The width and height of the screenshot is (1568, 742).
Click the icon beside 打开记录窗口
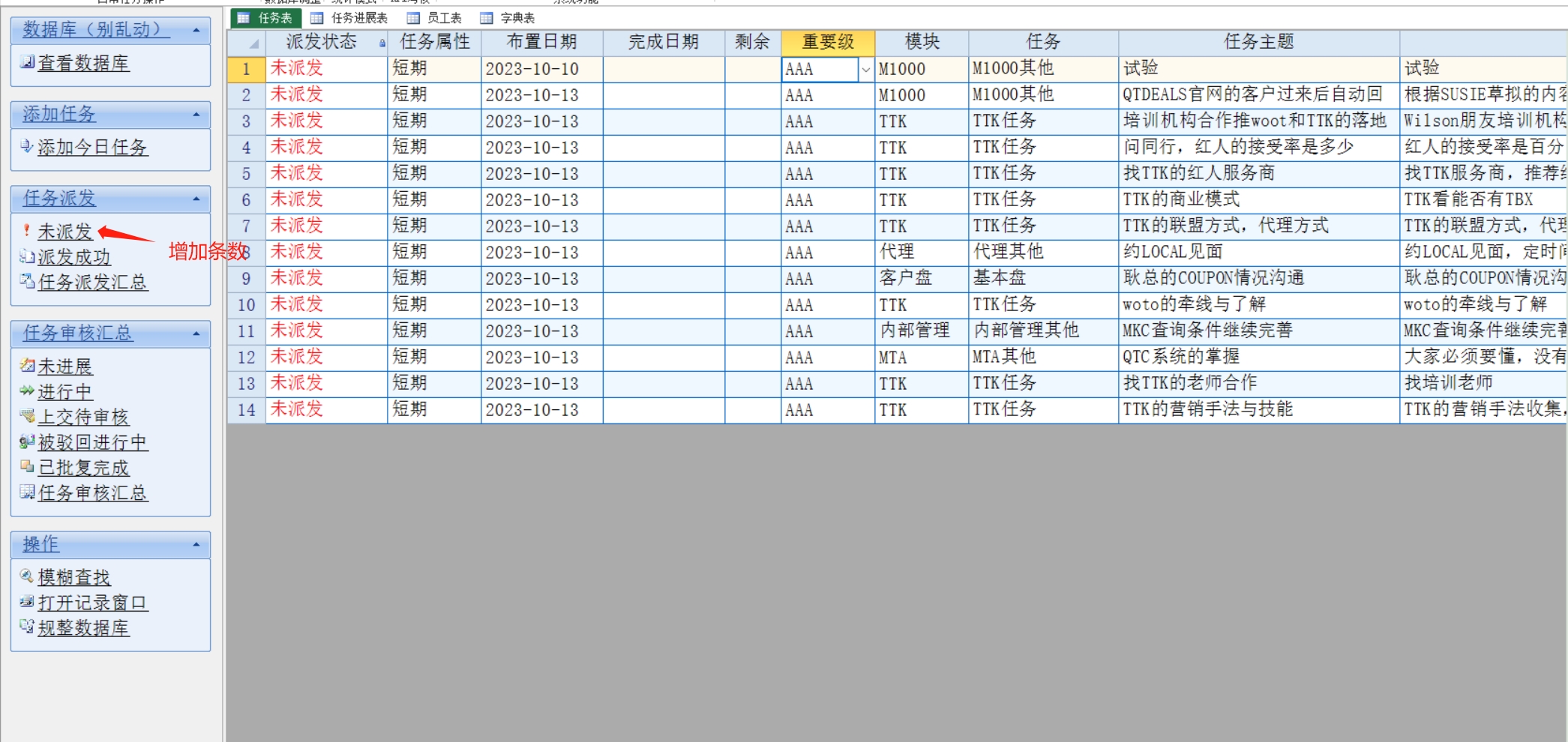27,602
